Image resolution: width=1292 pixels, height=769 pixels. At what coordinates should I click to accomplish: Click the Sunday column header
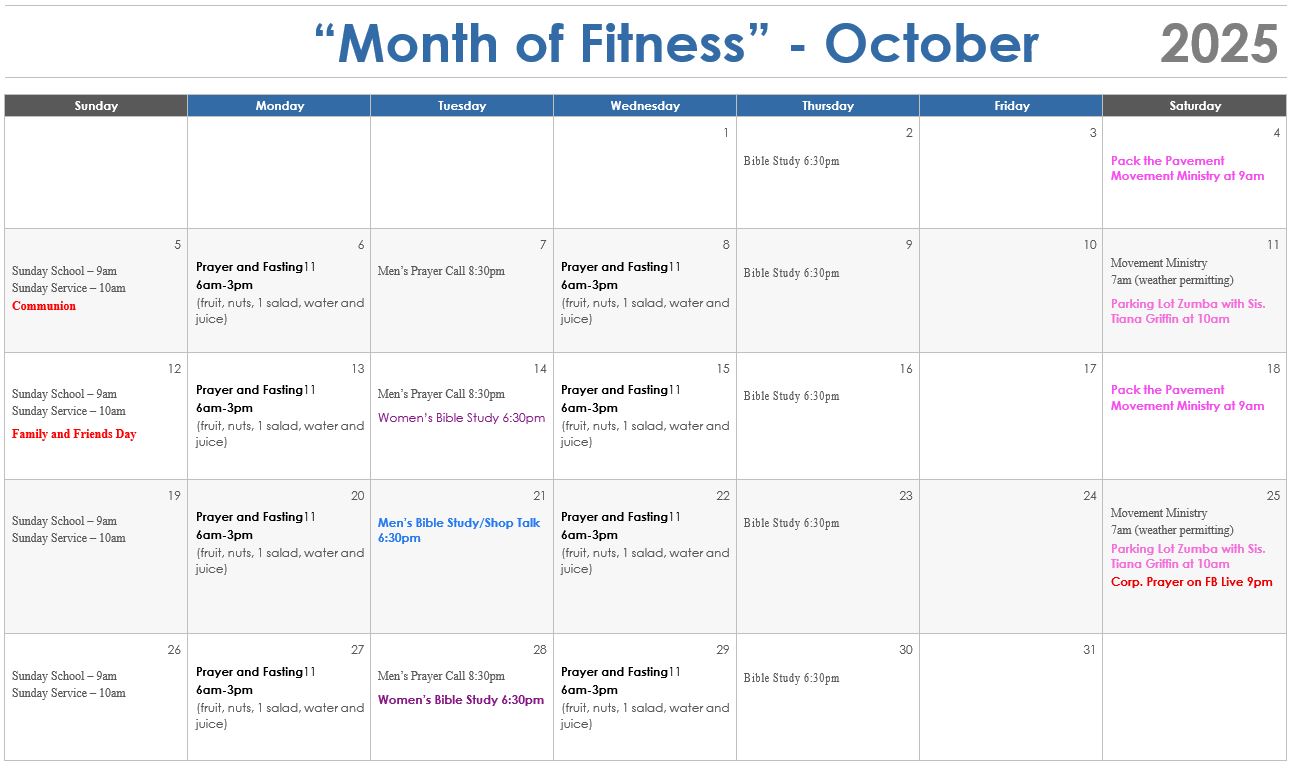pos(96,106)
